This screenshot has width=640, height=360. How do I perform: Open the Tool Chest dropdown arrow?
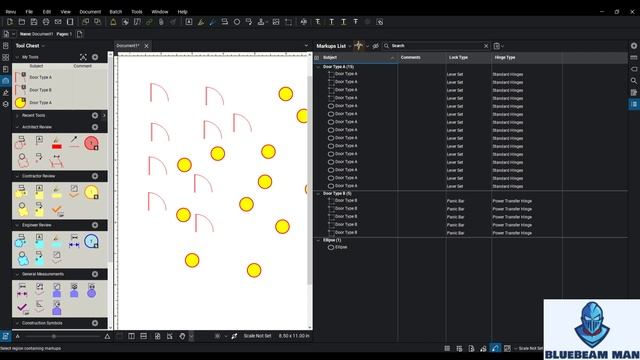point(43,46)
